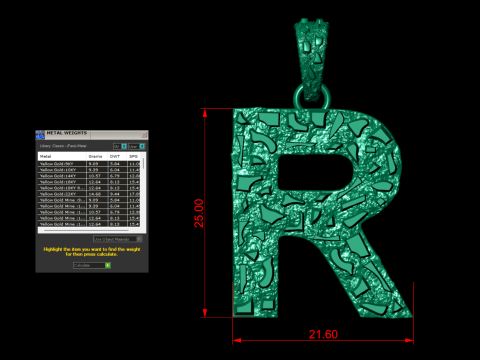Click the DWT column header
The height and width of the screenshot is (360, 480).
[x=118, y=156]
